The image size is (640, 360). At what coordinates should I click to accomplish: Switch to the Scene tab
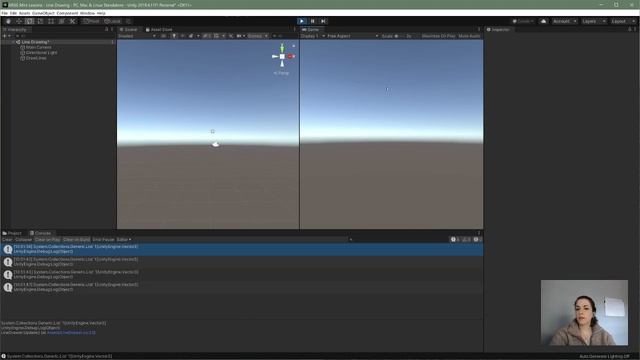129,30
